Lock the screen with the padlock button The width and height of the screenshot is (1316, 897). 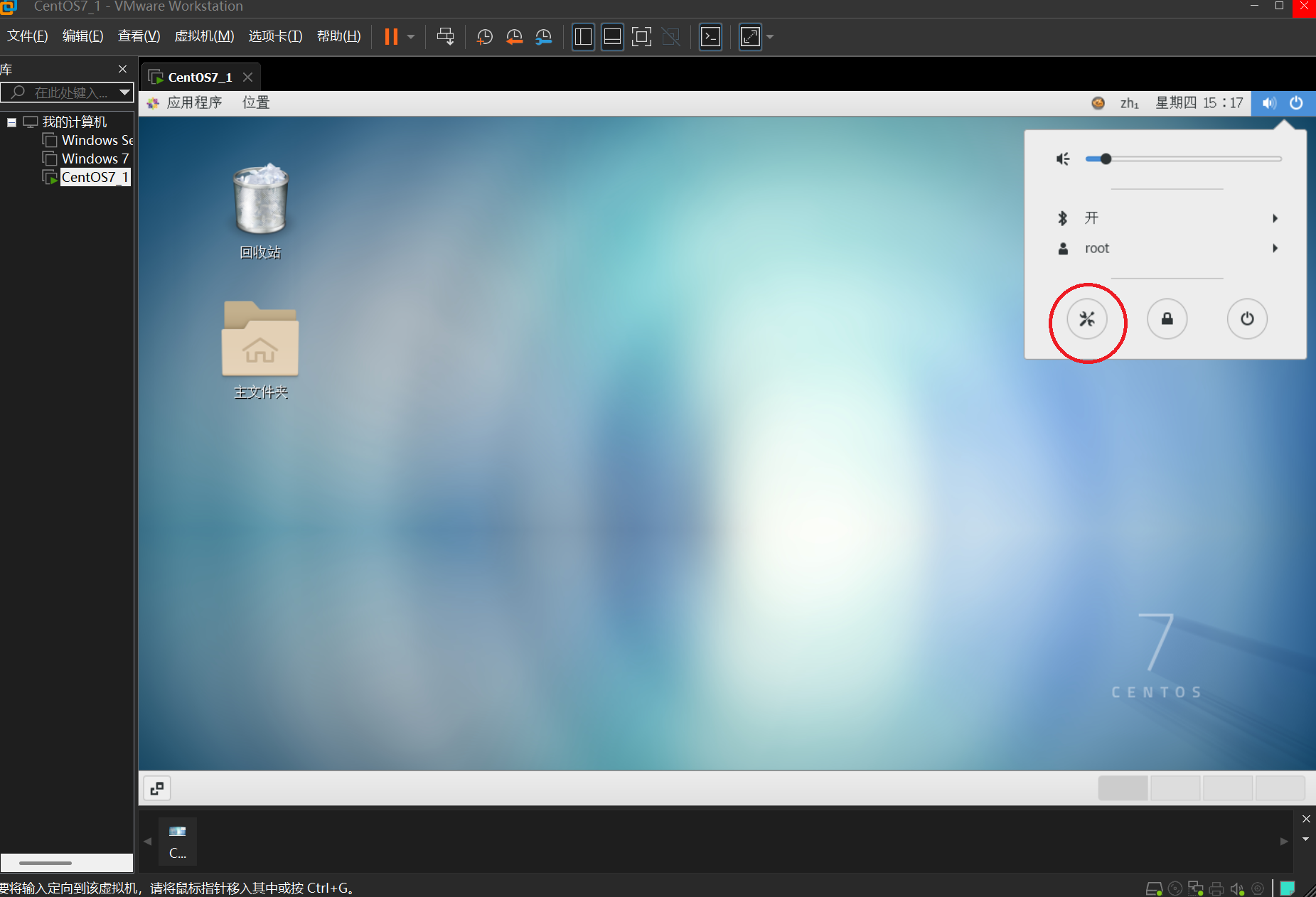tap(1167, 319)
